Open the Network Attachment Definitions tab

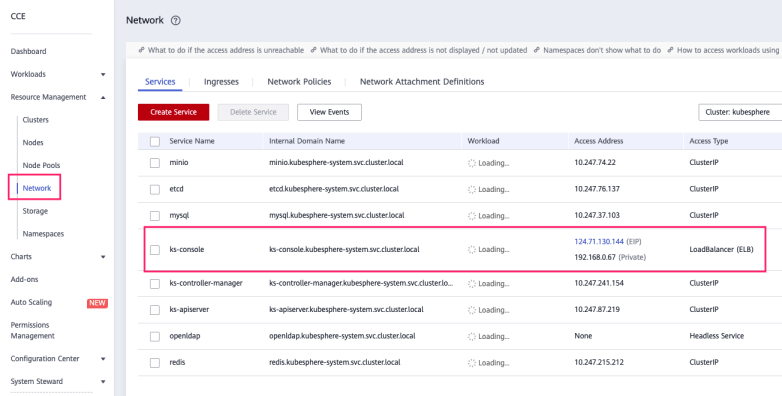tap(422, 82)
